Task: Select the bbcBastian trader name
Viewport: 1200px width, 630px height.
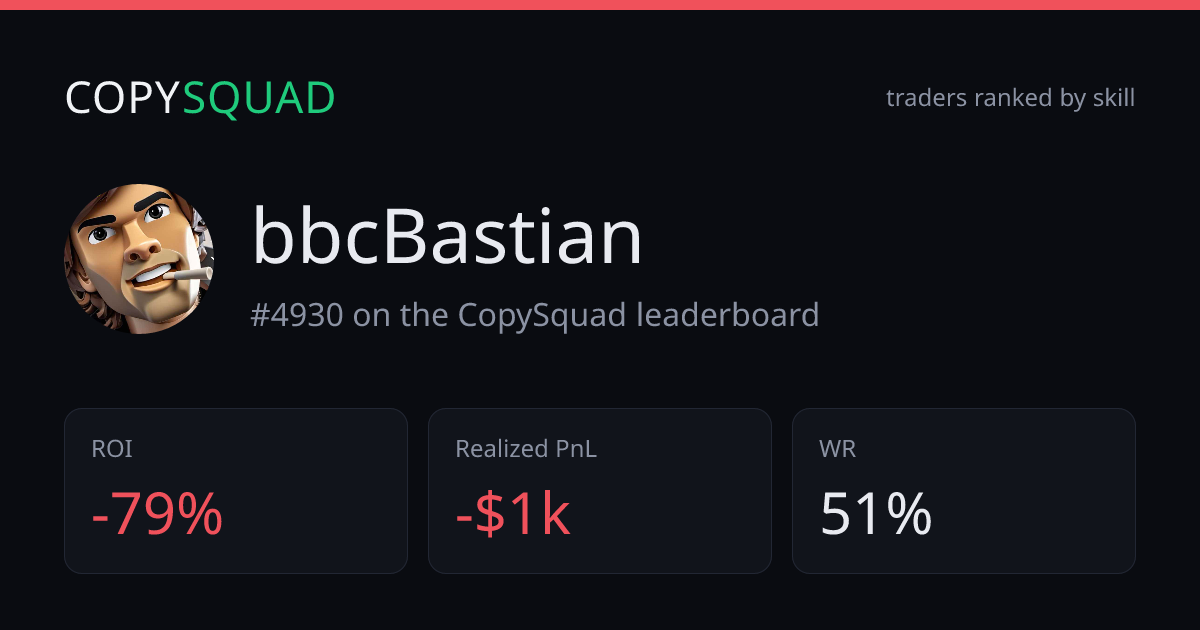Action: 447,237
